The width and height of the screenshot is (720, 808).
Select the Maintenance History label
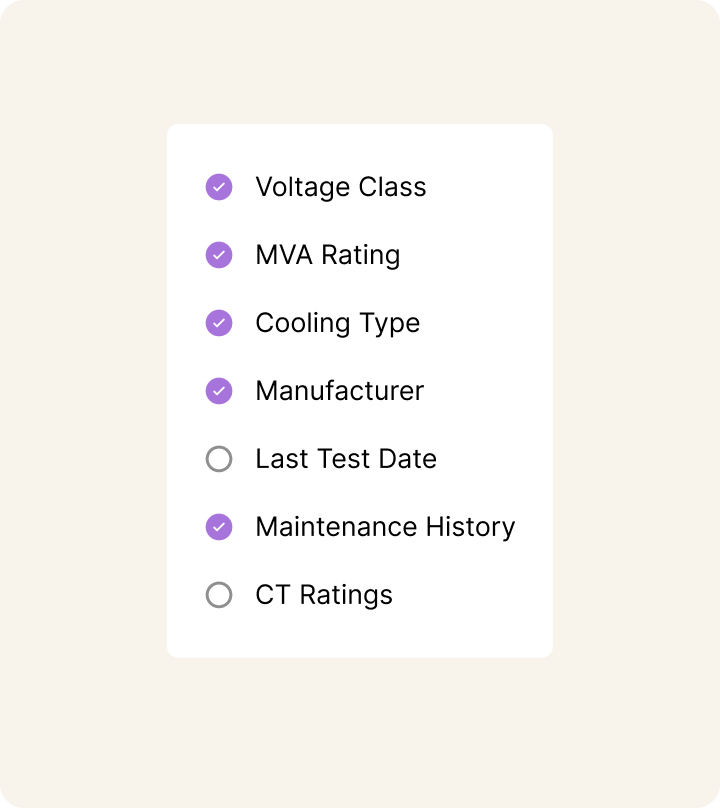(385, 526)
